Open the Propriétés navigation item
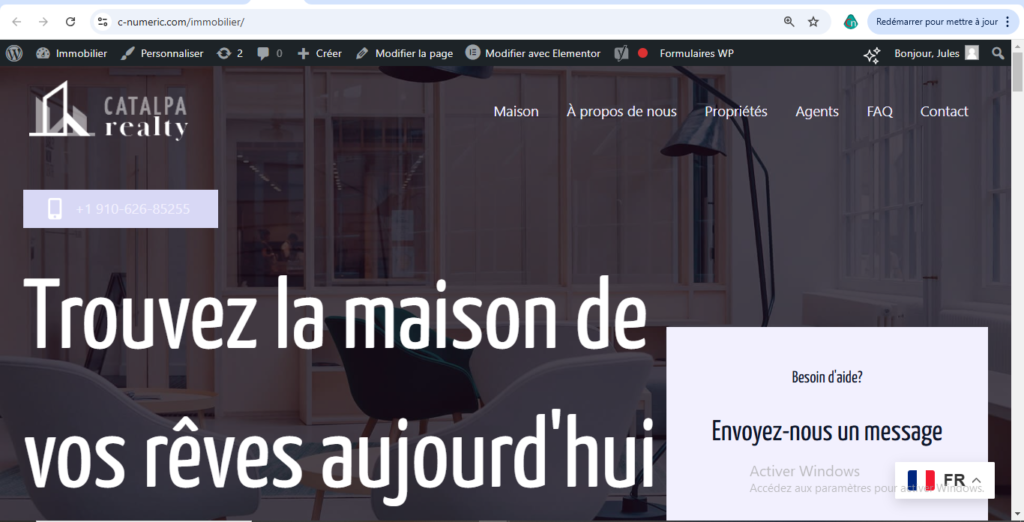The height and width of the screenshot is (522, 1024). point(736,111)
